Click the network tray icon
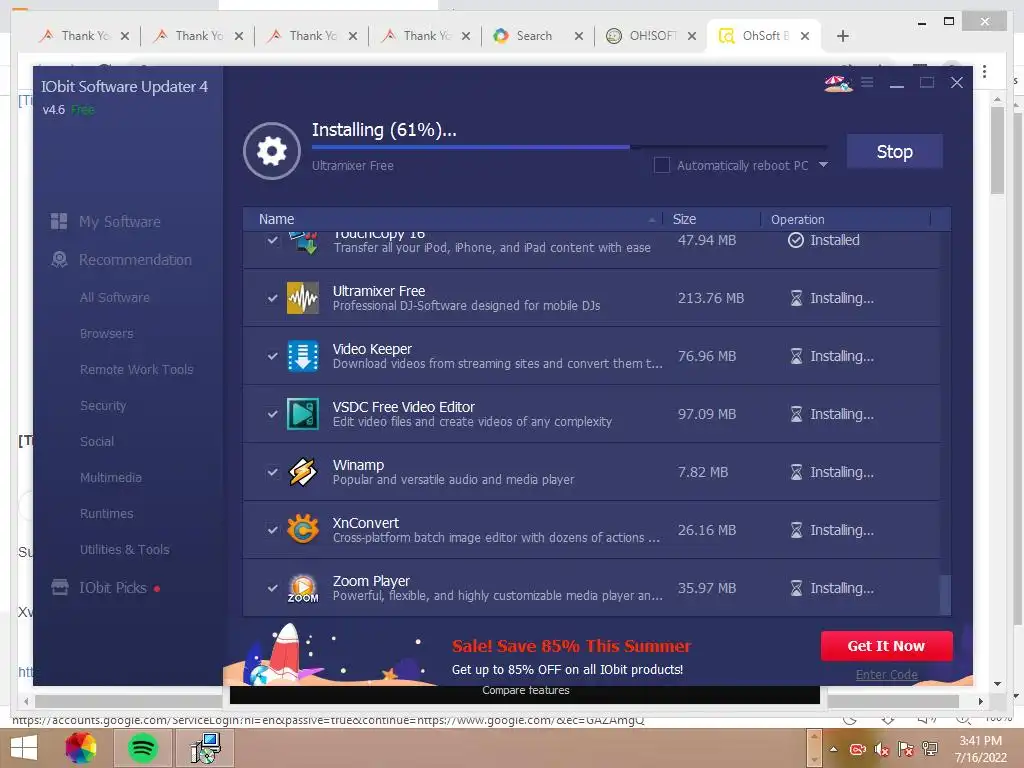Image resolution: width=1024 pixels, height=768 pixels. 930,749
